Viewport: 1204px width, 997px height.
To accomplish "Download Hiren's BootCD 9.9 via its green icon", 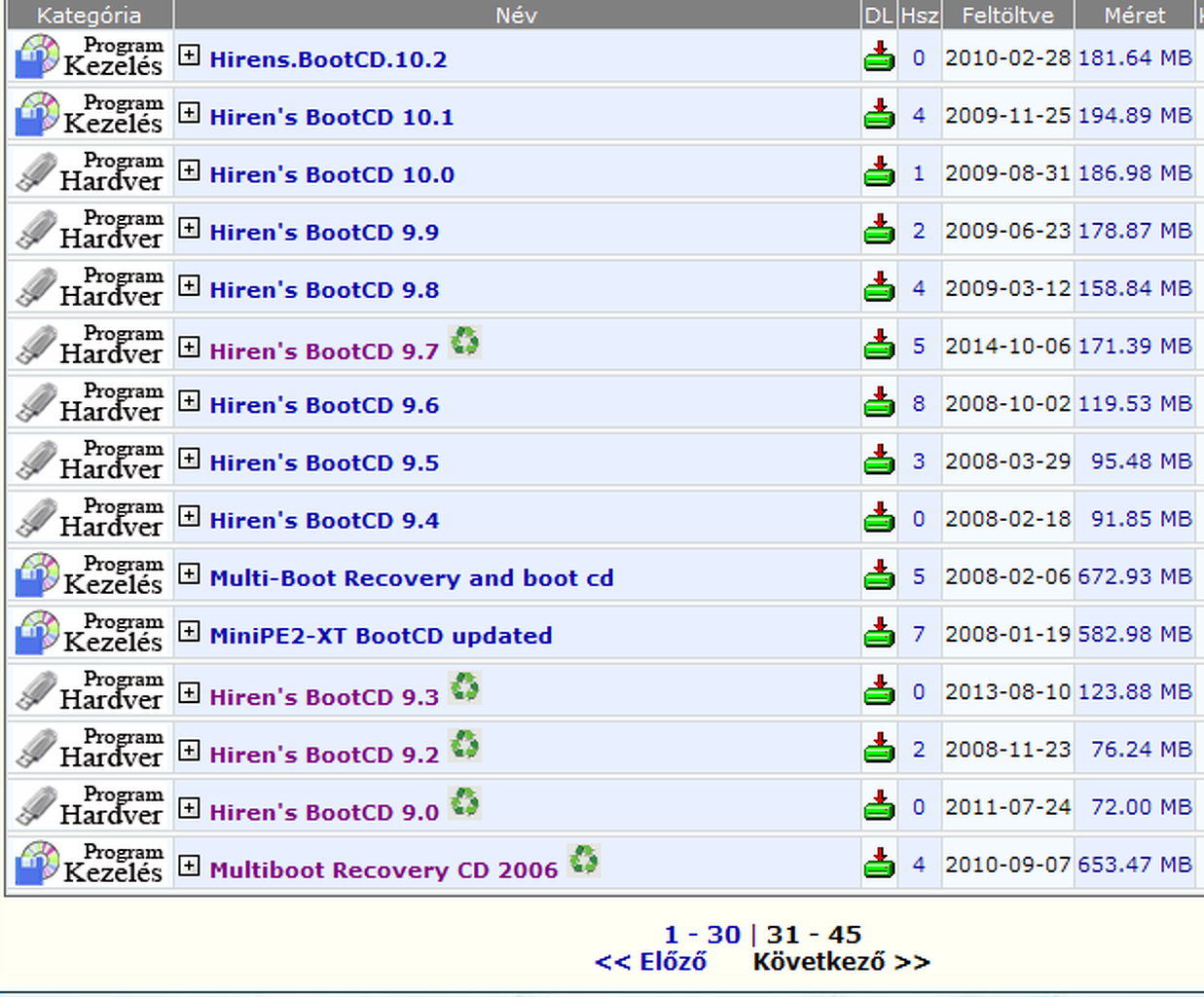I will click(879, 229).
